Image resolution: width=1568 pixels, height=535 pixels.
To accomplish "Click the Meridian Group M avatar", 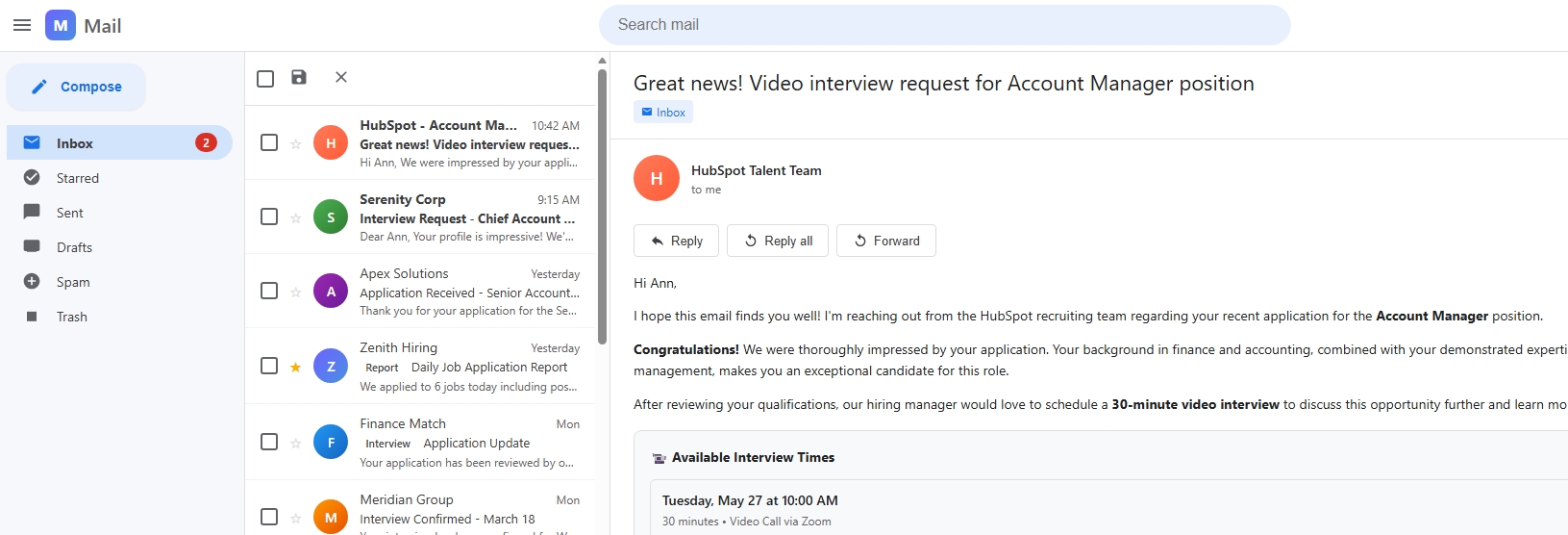I will click(x=331, y=517).
